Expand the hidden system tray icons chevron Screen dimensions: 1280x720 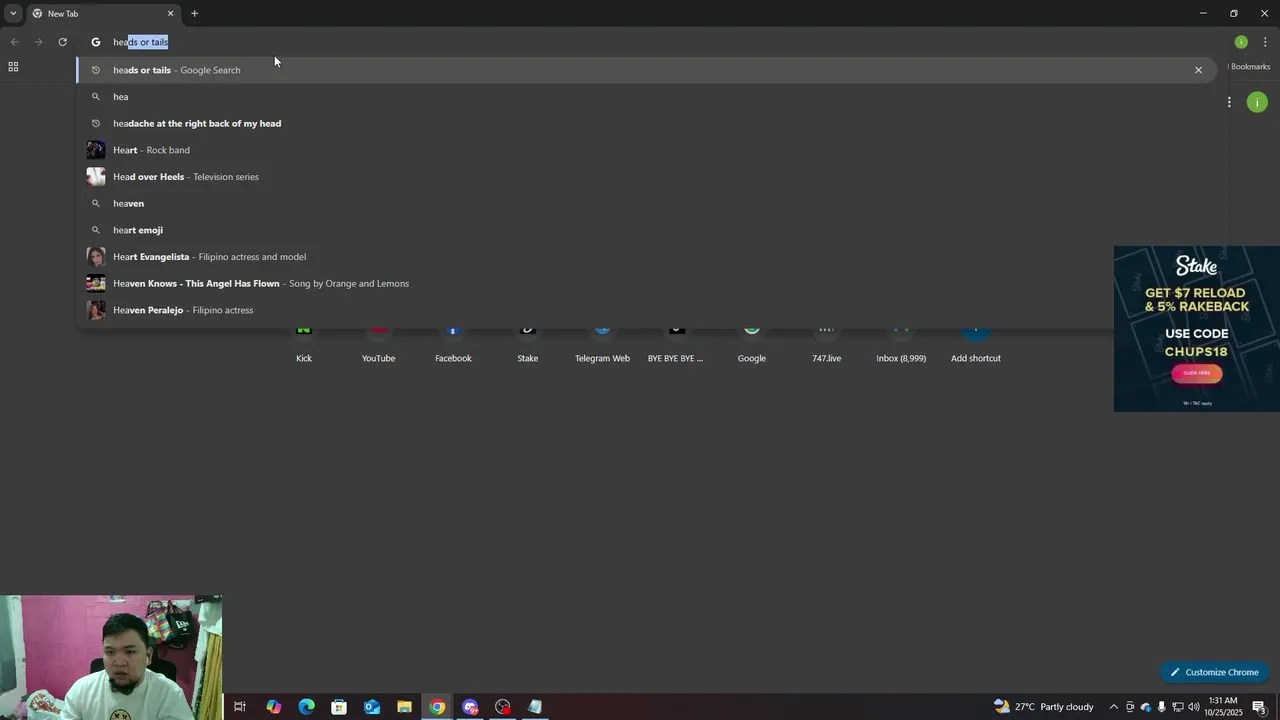(1113, 707)
